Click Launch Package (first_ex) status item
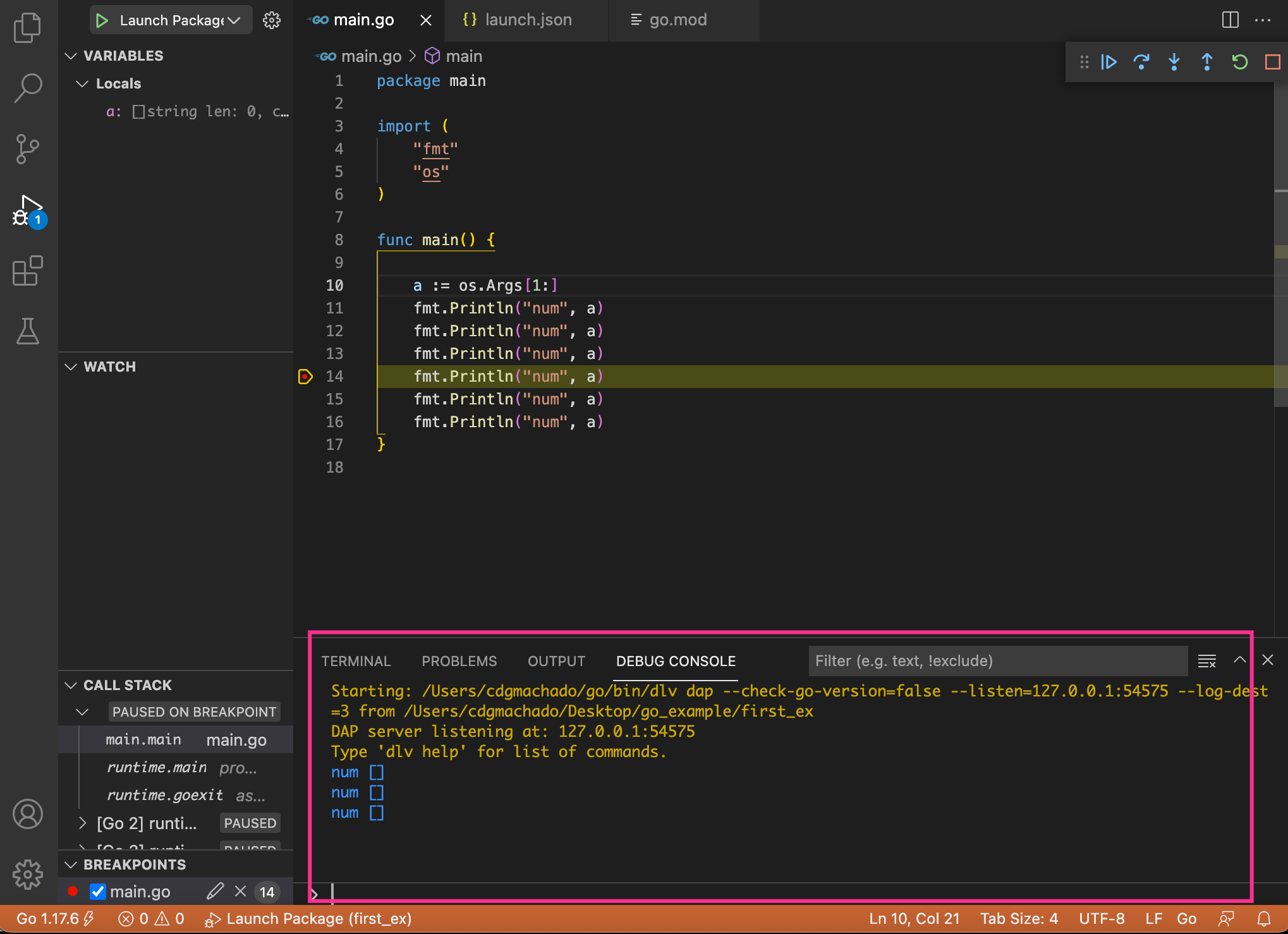 click(x=308, y=919)
